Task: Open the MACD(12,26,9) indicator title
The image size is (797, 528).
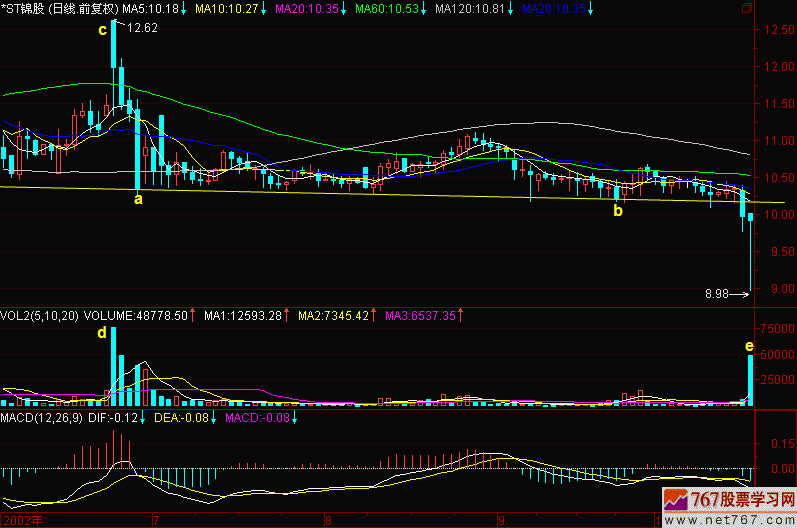Action: click(x=42, y=416)
